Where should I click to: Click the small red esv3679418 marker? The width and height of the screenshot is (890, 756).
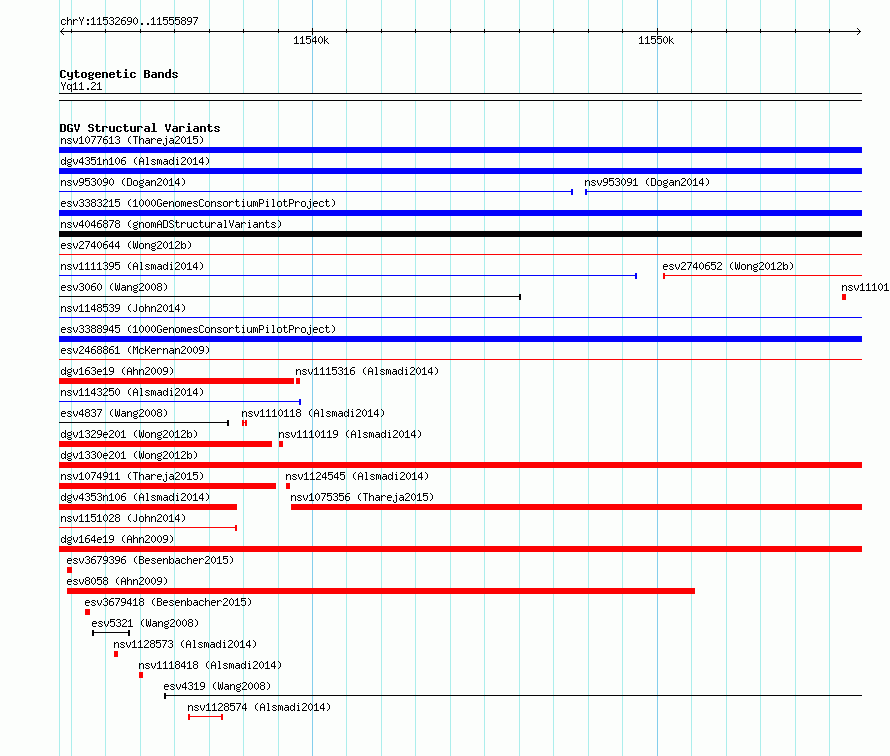coord(87,612)
